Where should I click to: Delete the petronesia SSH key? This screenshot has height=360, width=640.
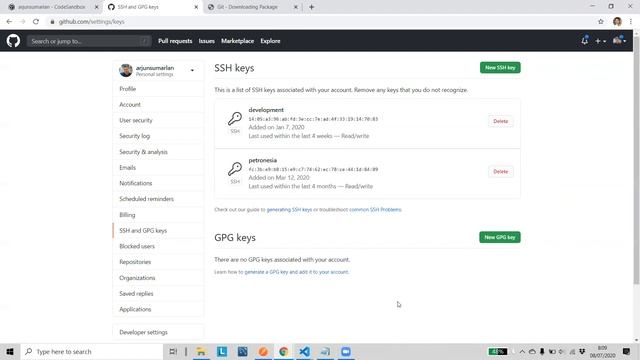[500, 171]
